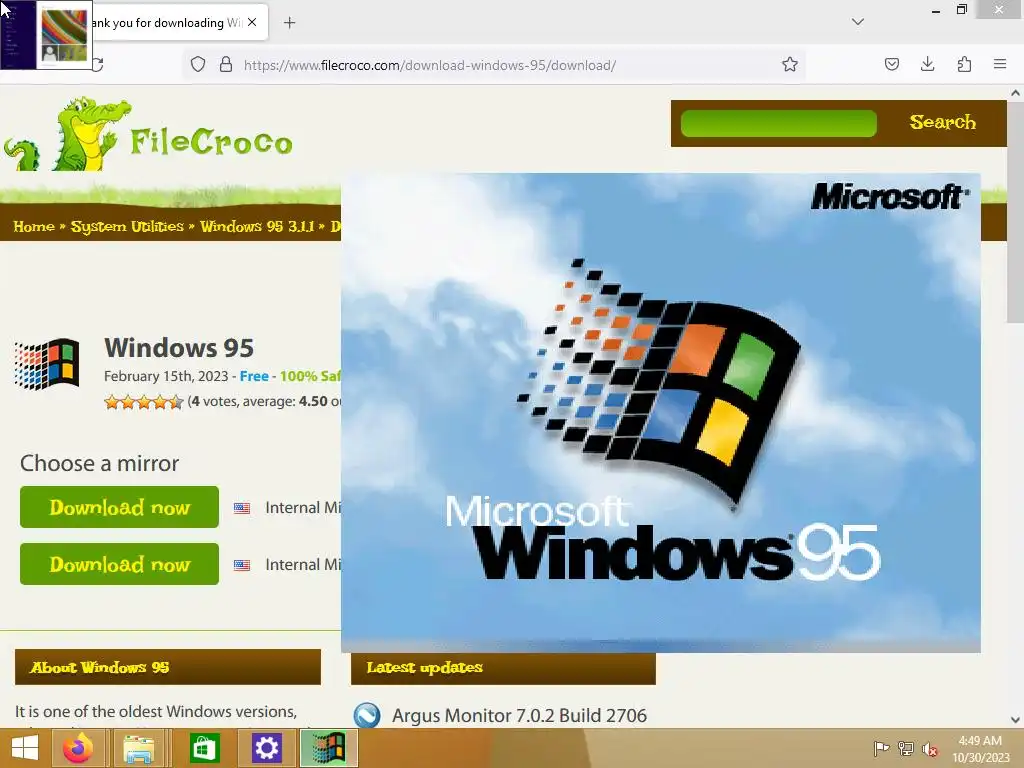
Task: Click the About Windows 95 header
Action: pos(168,667)
